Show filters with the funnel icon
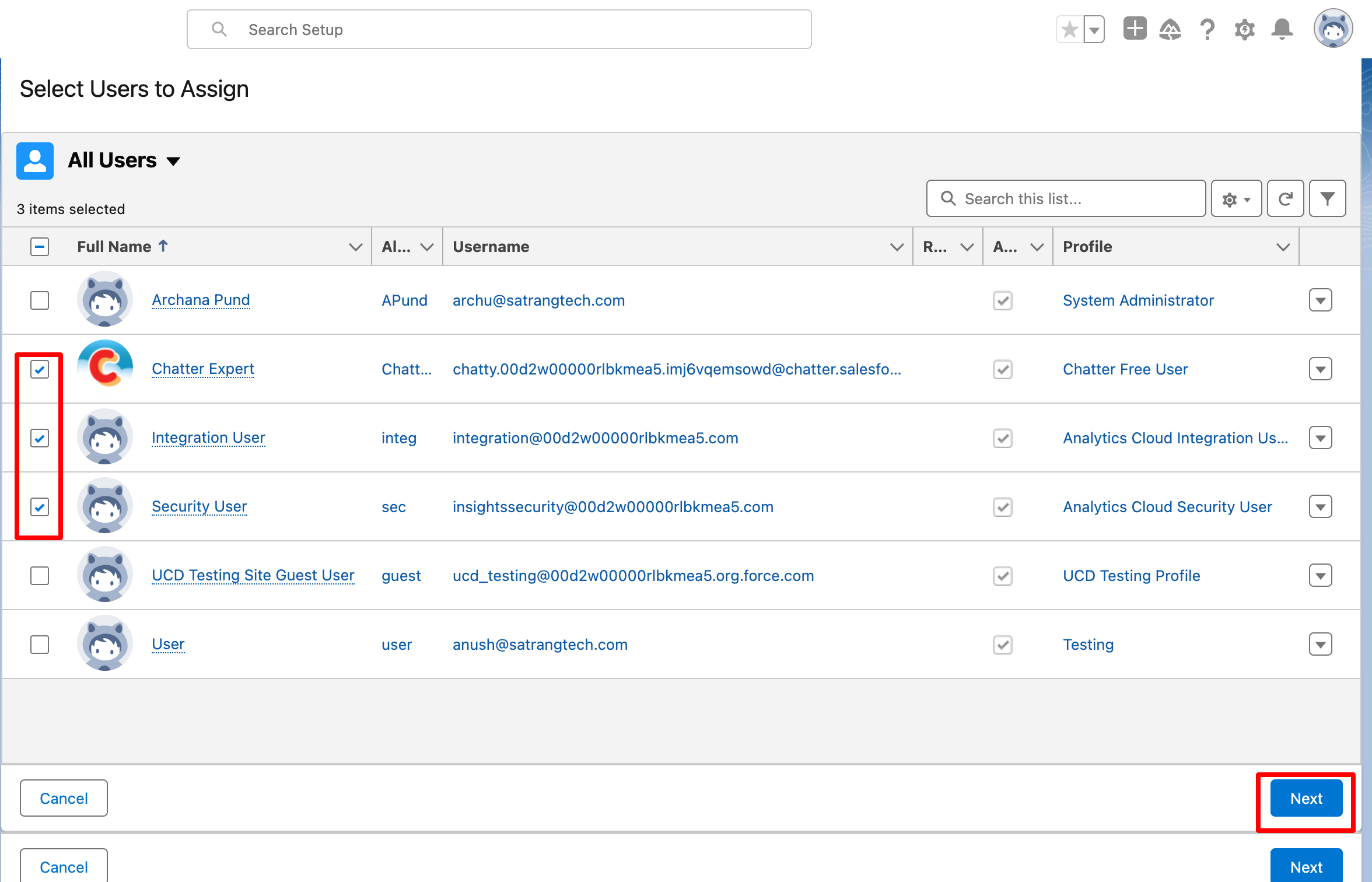This screenshot has width=1372, height=882. [x=1327, y=199]
